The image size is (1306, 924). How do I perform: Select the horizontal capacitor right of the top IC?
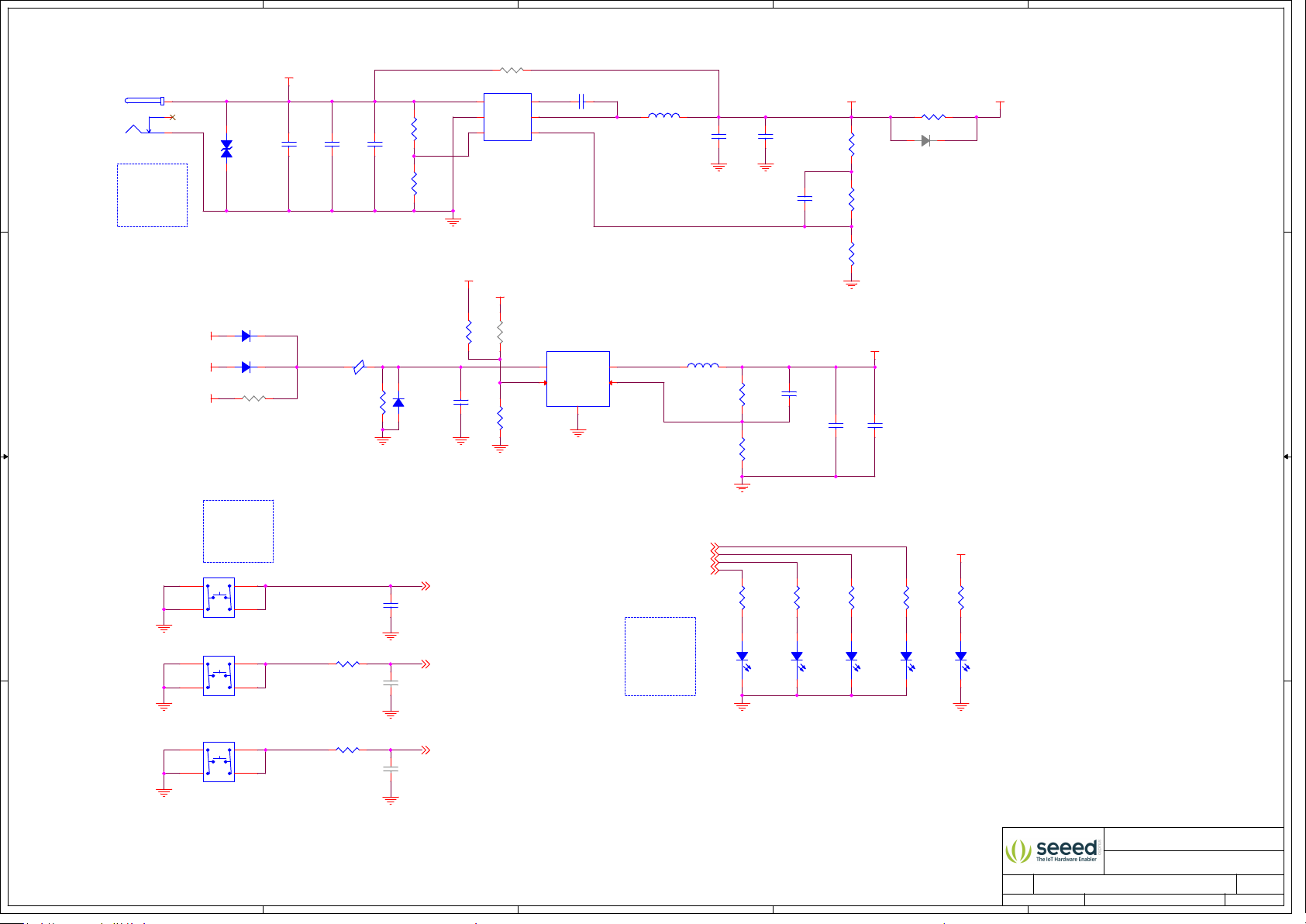point(581,101)
